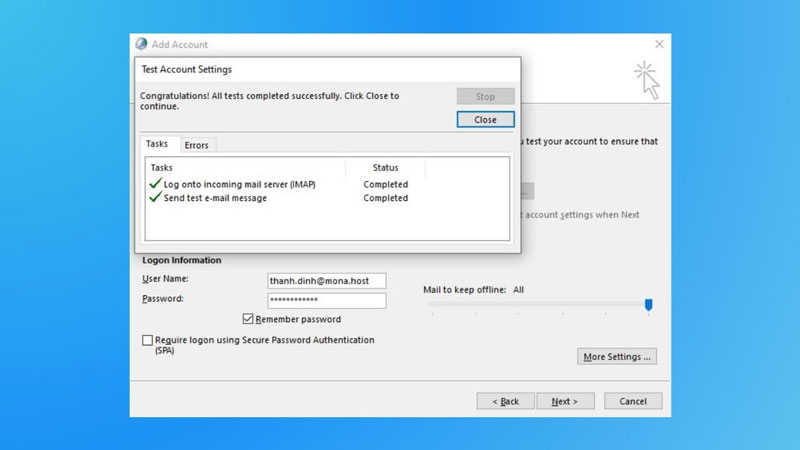This screenshot has width=800, height=450.
Task: Proceed with the Next button
Action: 565,401
